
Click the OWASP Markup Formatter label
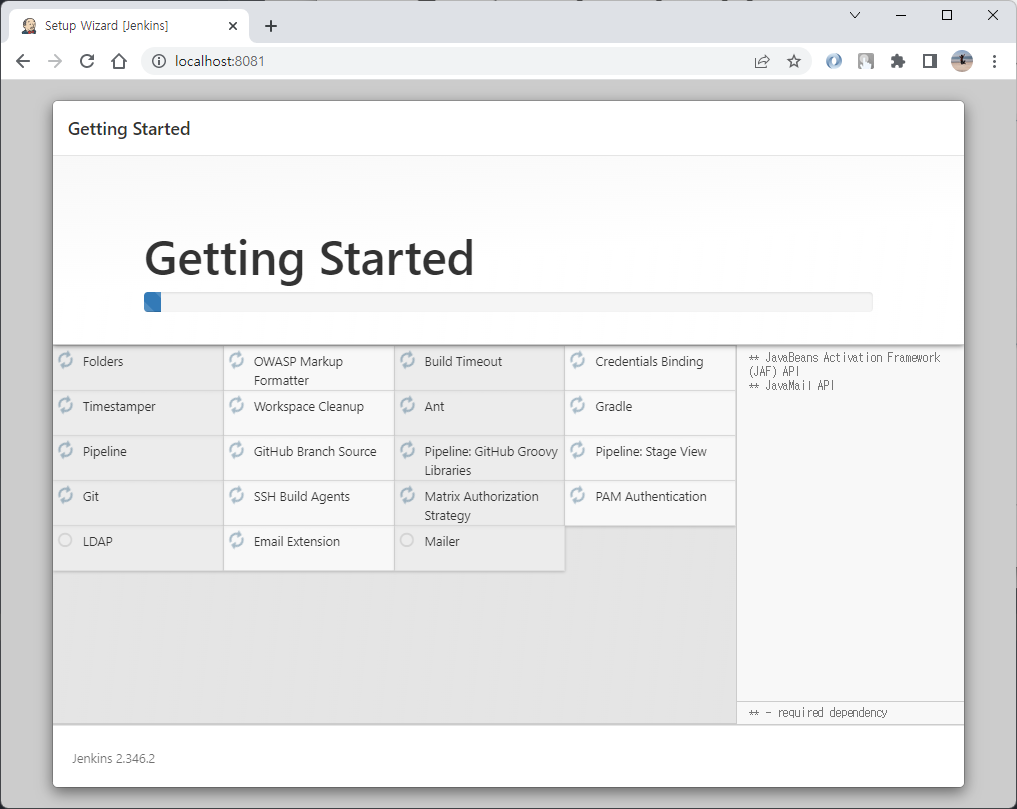pos(298,370)
